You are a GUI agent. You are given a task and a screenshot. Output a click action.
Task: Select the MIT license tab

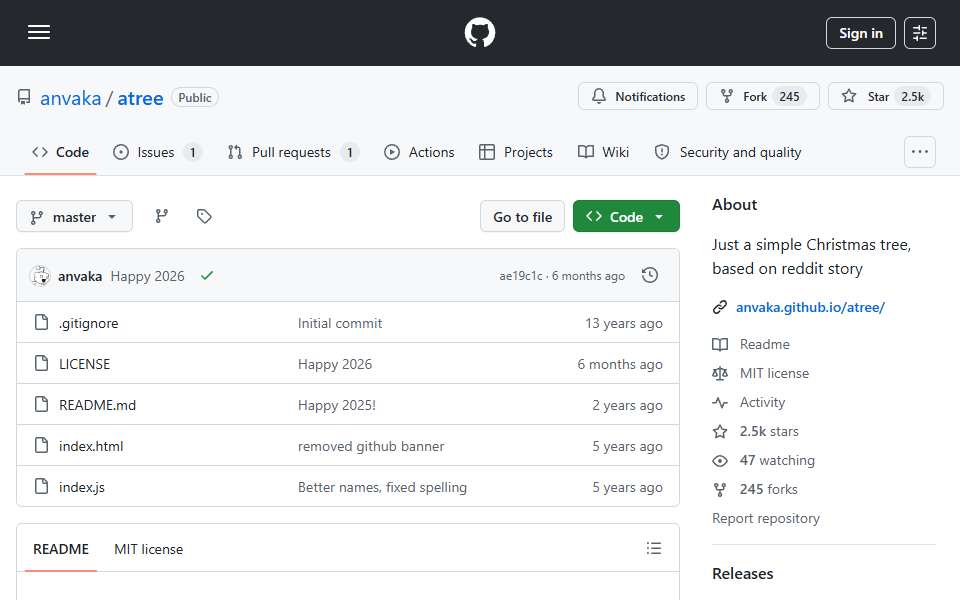pyautogui.click(x=148, y=549)
